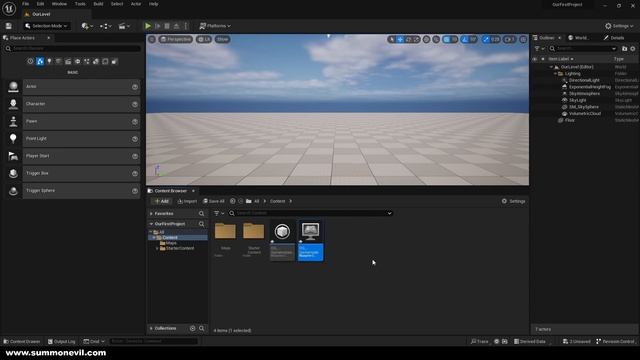Toggle grid snapping in viewport toolbar

(447, 39)
